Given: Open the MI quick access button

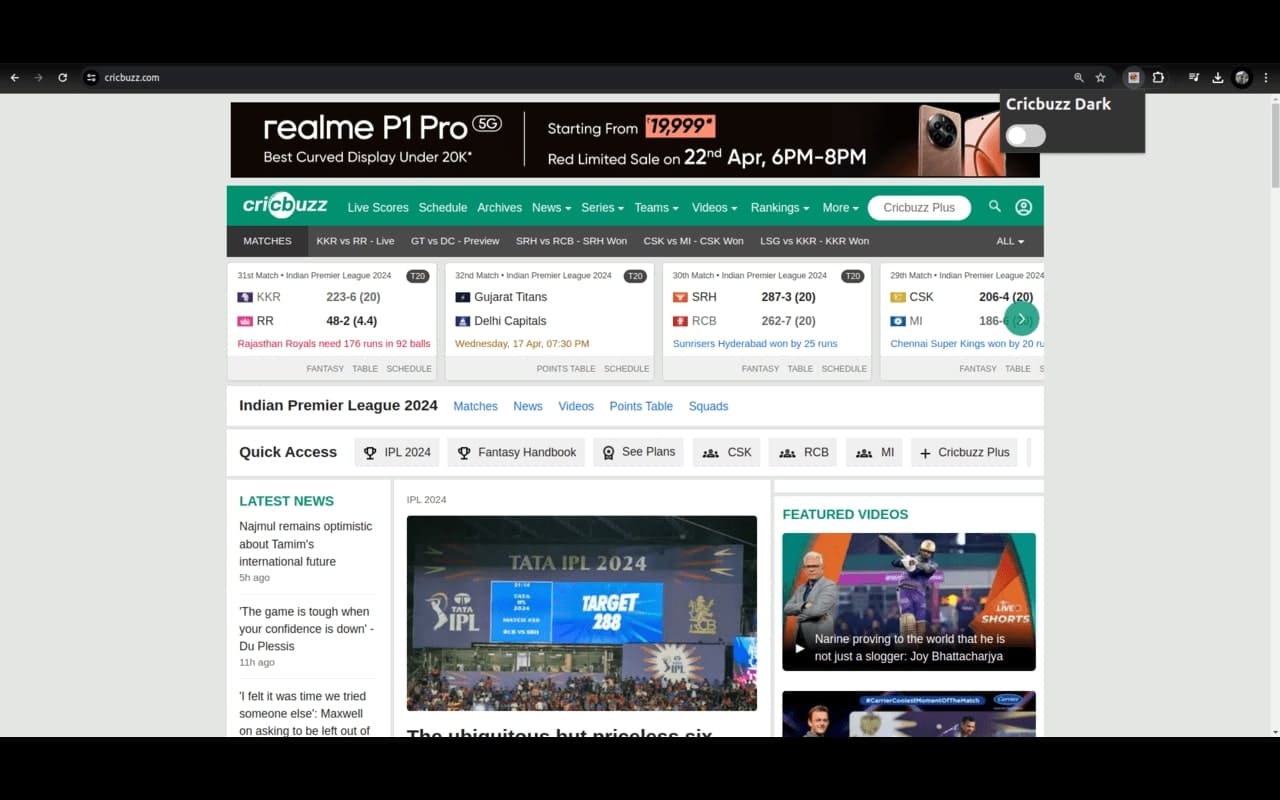Looking at the screenshot, I should (x=874, y=452).
